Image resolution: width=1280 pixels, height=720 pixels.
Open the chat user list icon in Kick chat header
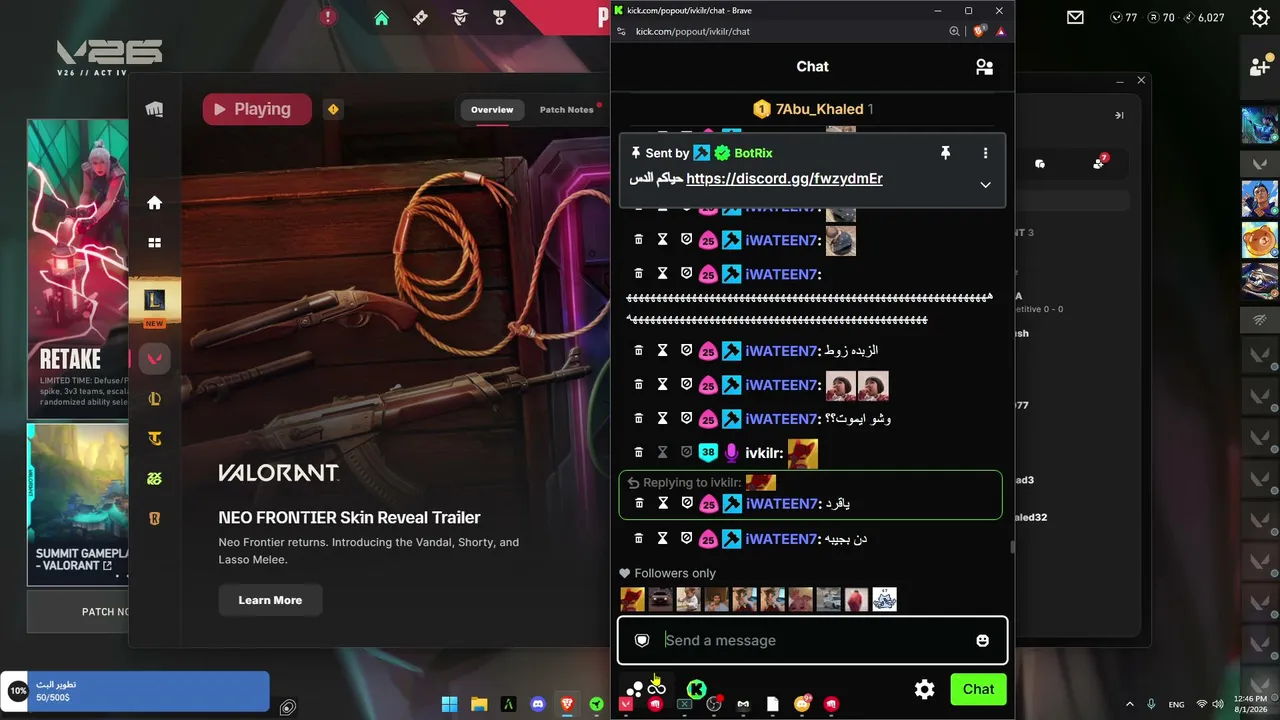tap(984, 67)
